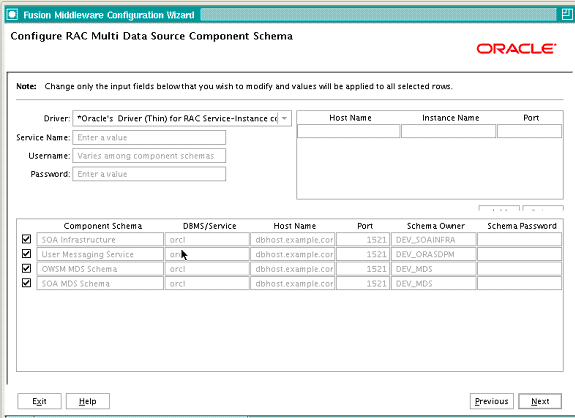575x418 pixels.
Task: Click port 1521 cell in SOA Infrastructure row
Action: click(x=363, y=239)
